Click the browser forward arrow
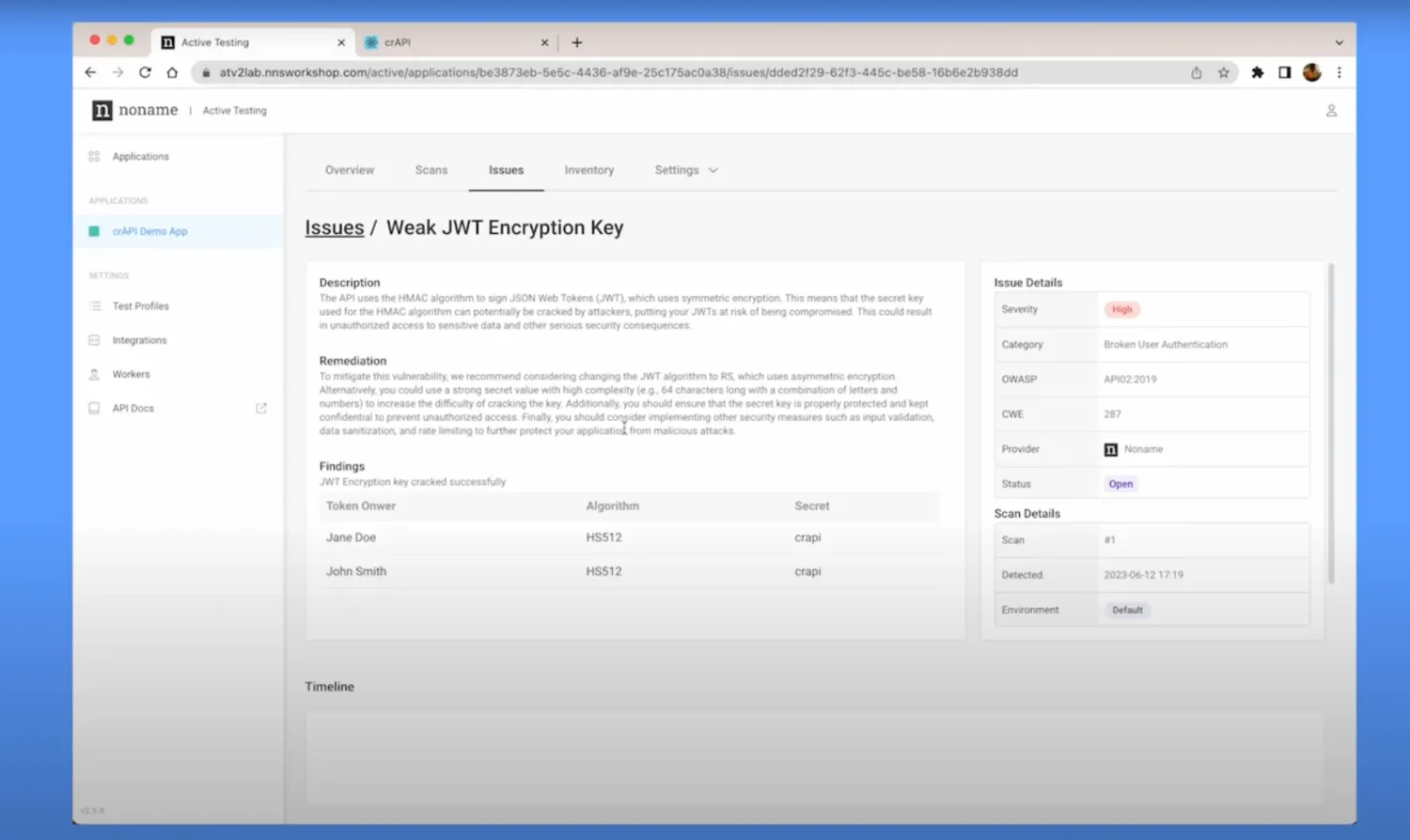 [x=117, y=72]
